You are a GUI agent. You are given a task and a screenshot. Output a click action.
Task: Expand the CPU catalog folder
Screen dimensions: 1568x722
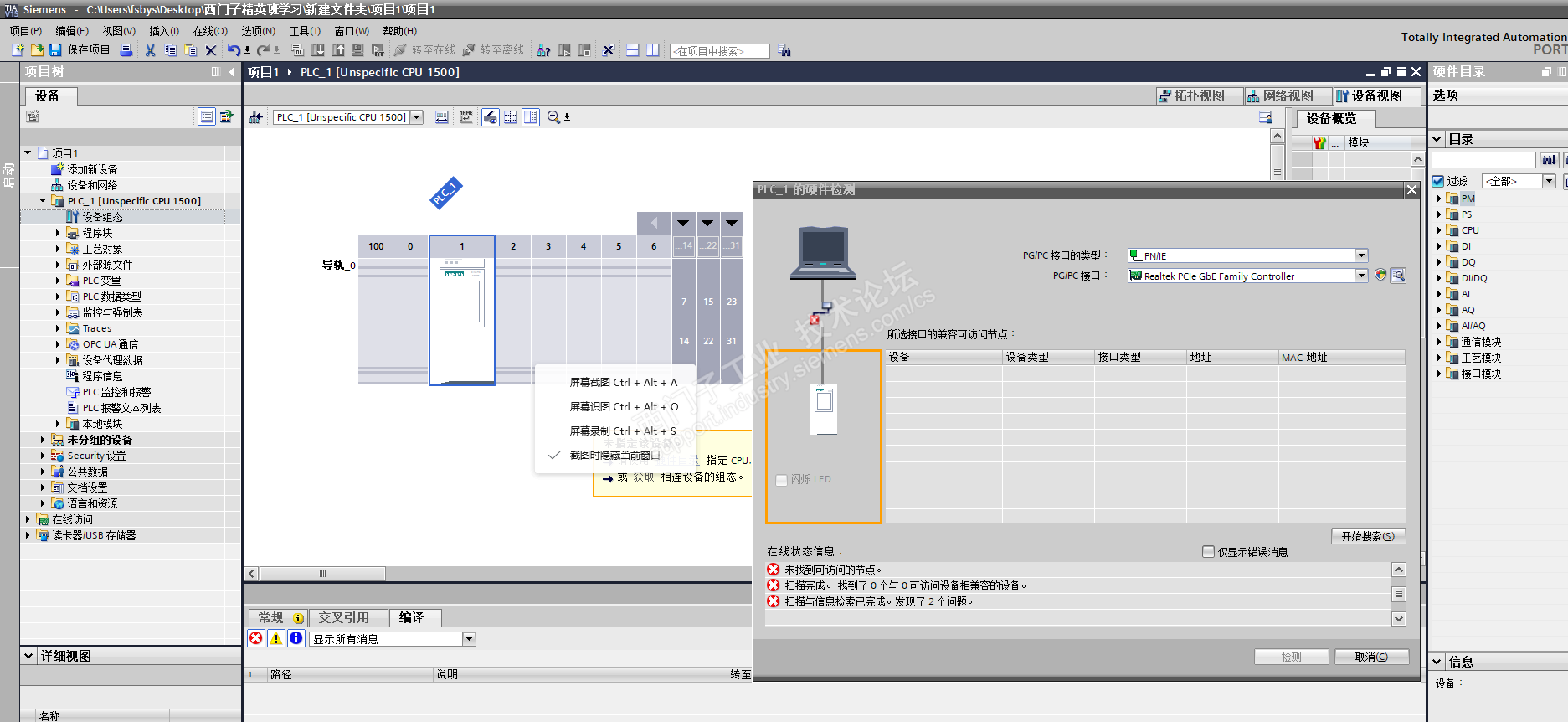pos(1439,230)
